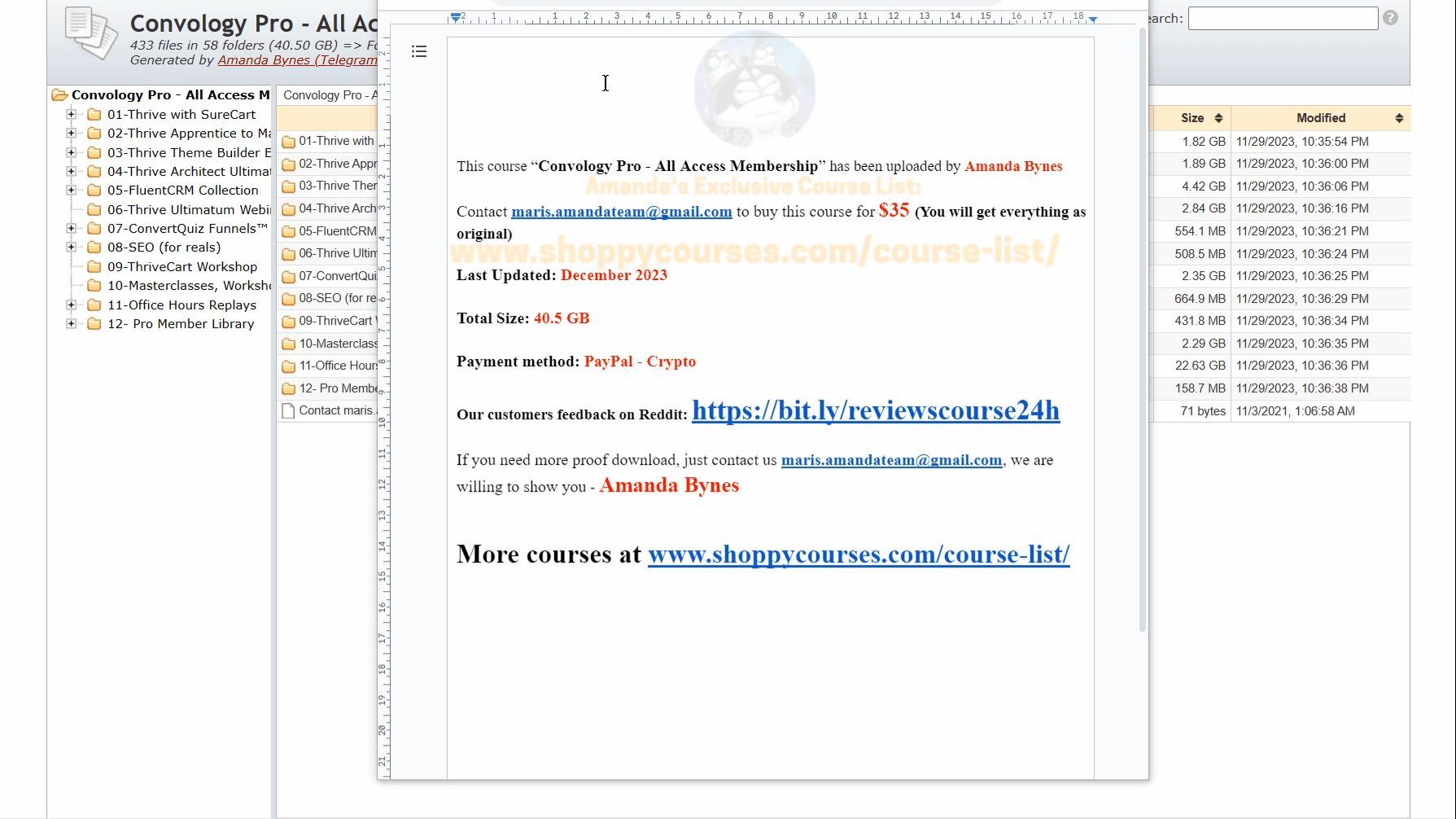This screenshot has width=1456, height=819.
Task: Open 04-Thrive Arch folder in file list
Action: pyautogui.click(x=338, y=208)
